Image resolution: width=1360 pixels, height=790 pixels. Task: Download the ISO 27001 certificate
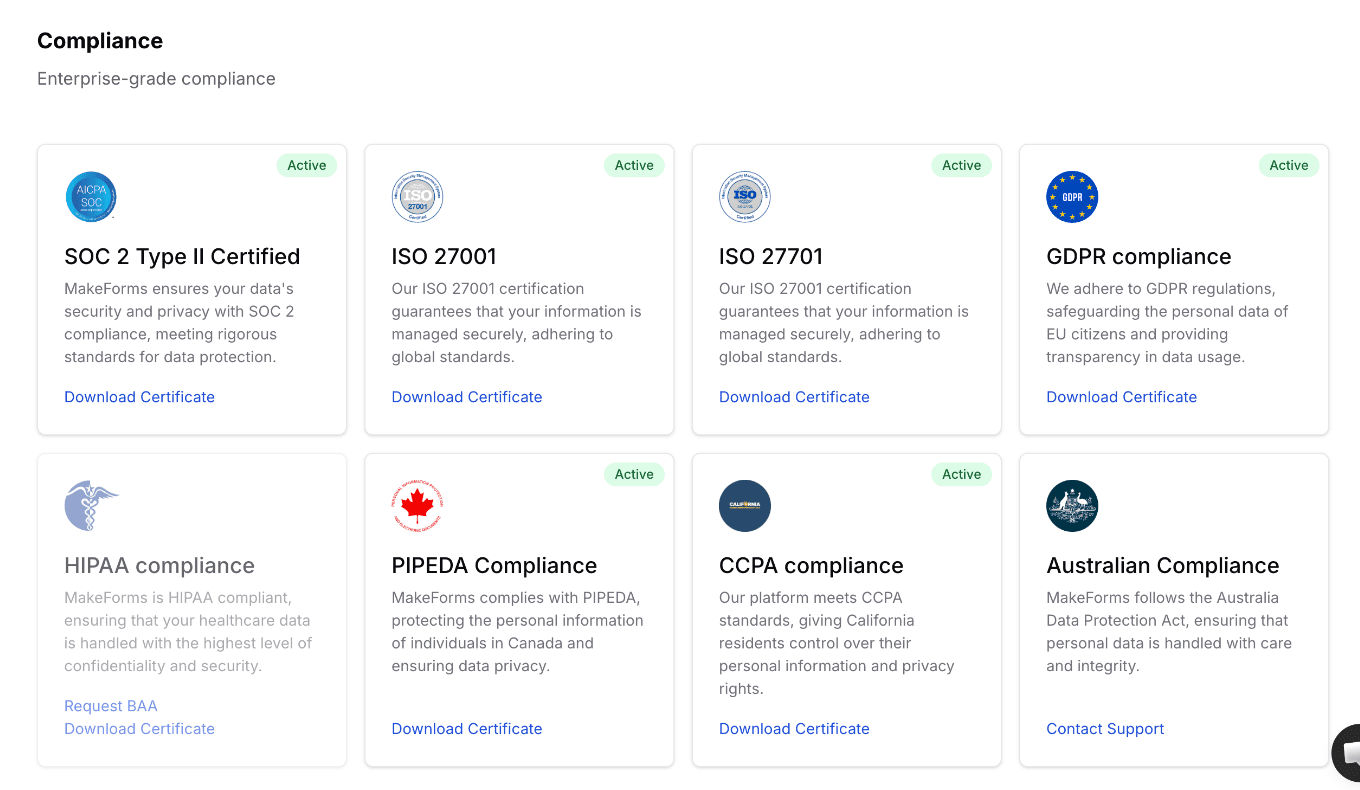pyautogui.click(x=467, y=397)
